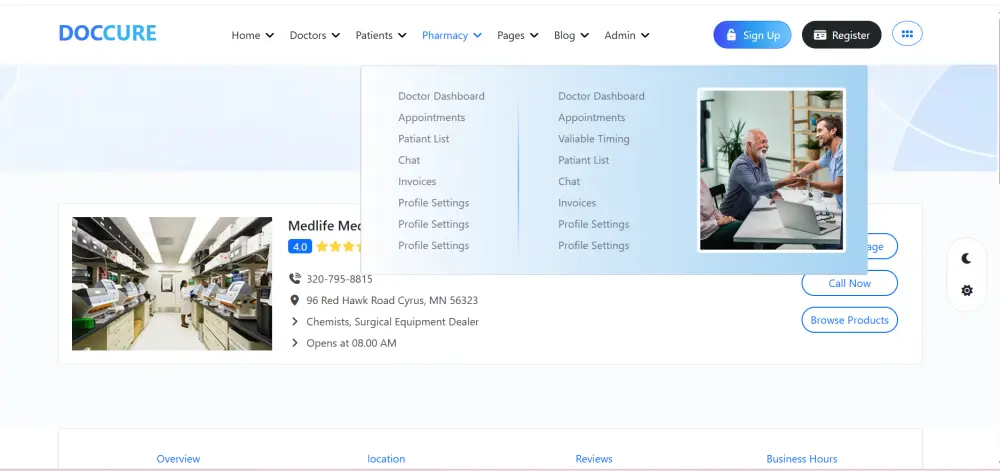Expand the Home navigation dropdown
The width and height of the screenshot is (1000, 471).
tap(253, 35)
